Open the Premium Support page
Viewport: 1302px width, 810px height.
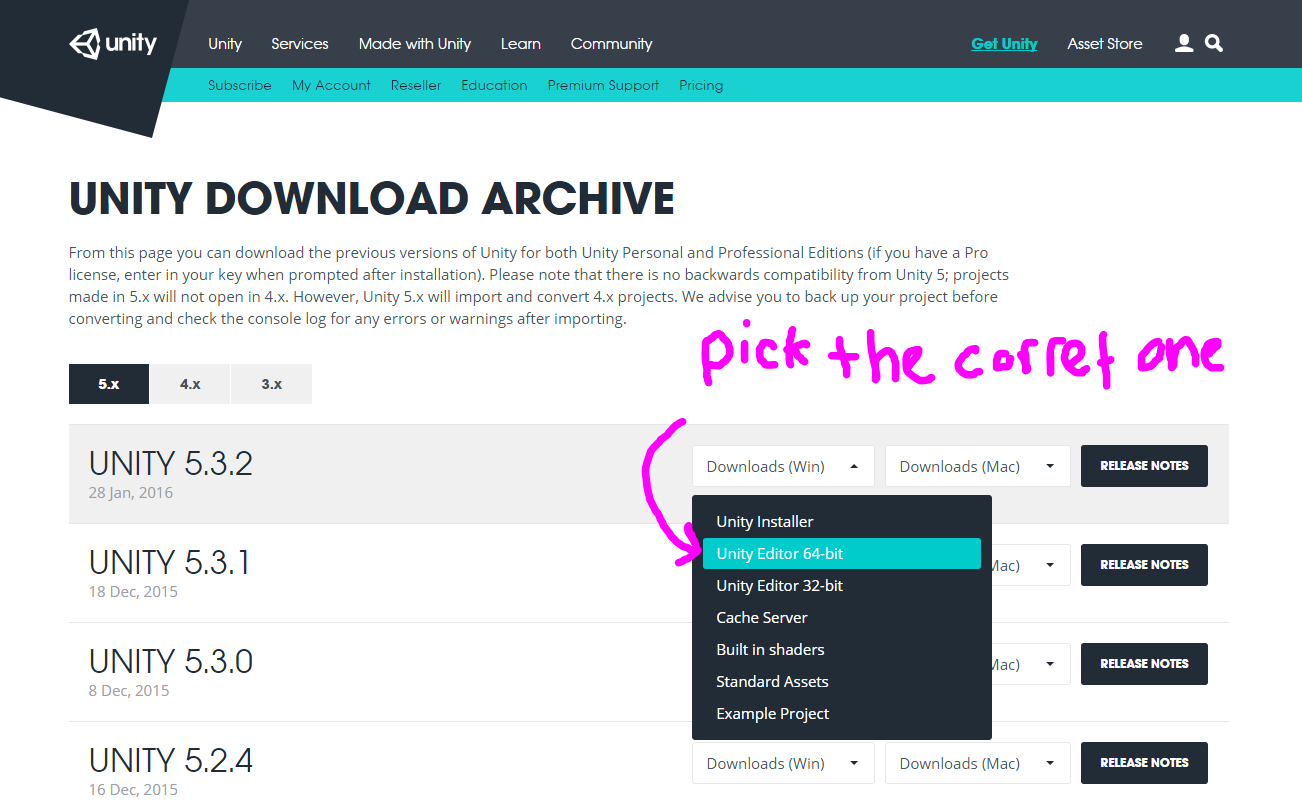coord(603,85)
